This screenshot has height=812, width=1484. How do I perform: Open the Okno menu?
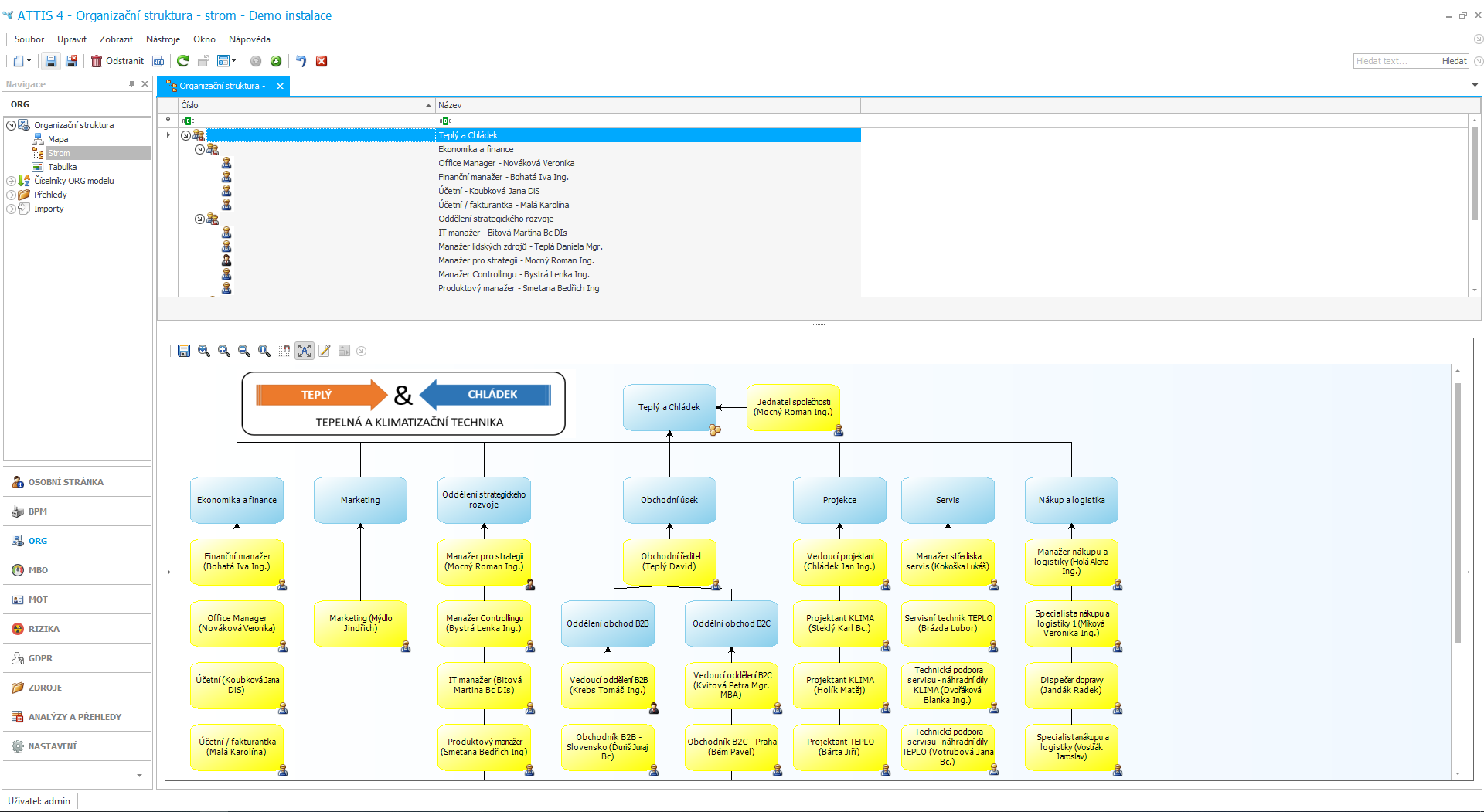click(x=204, y=39)
